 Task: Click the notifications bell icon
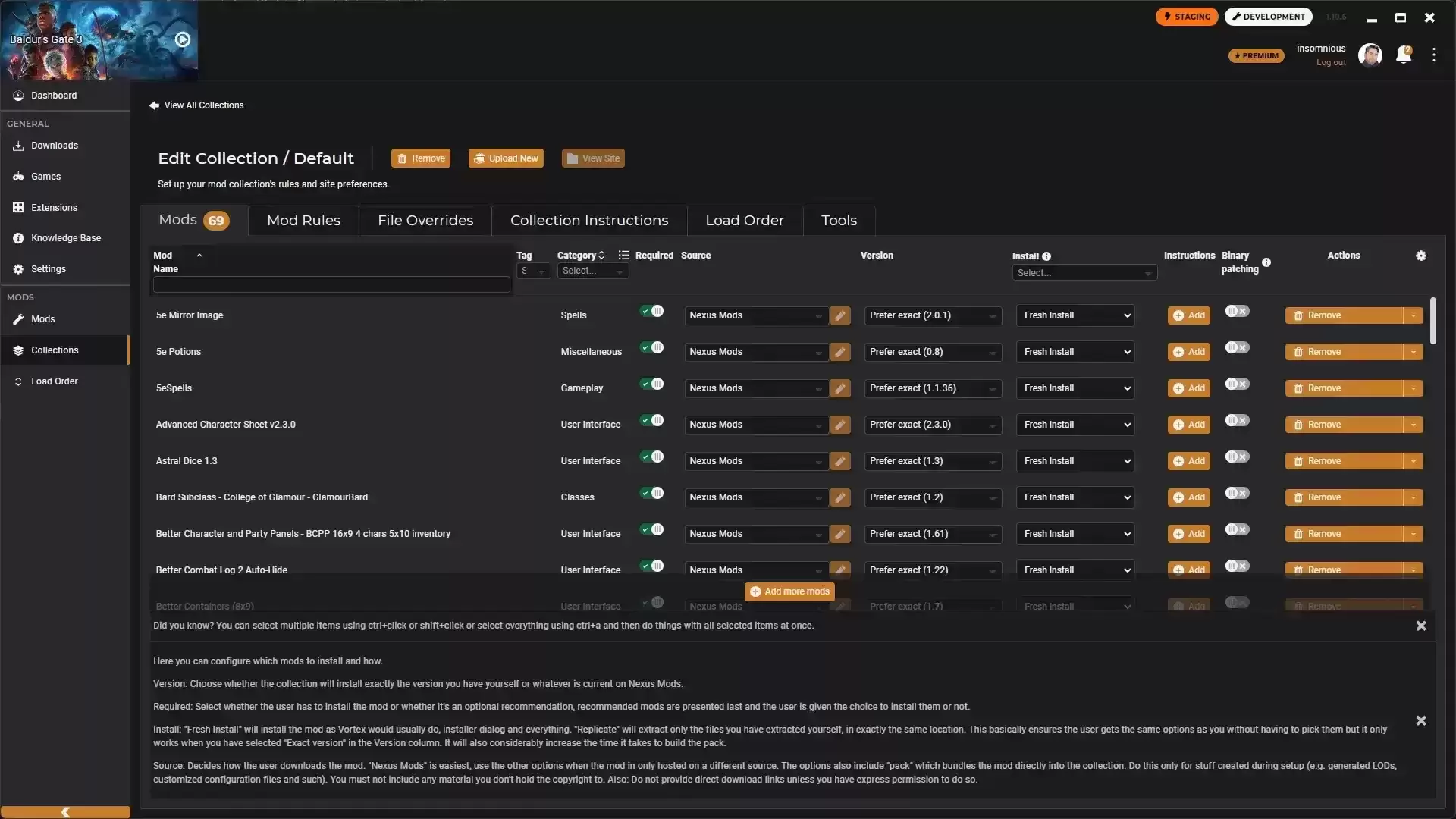tap(1403, 55)
